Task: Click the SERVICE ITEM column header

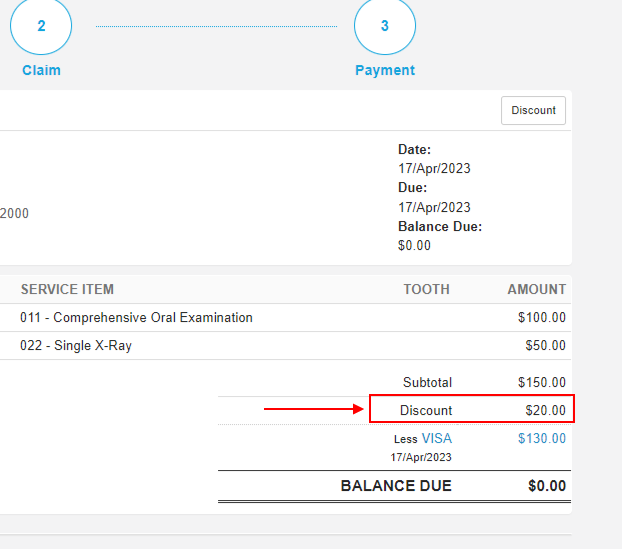Action: [x=67, y=289]
